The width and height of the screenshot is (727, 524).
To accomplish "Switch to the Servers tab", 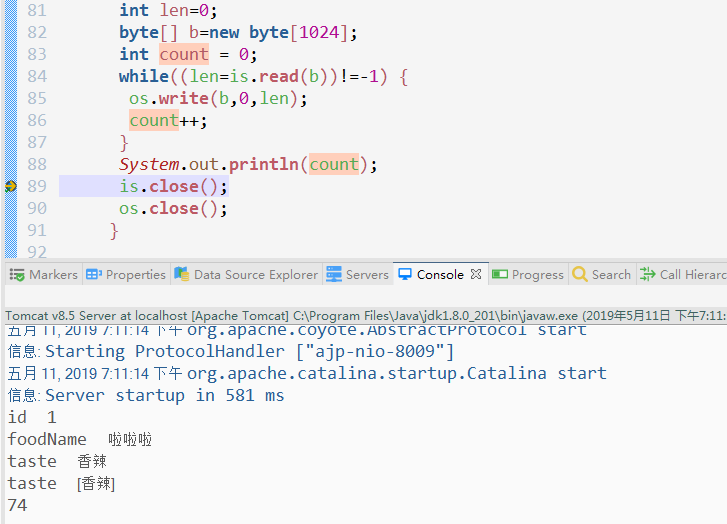I will point(357,275).
